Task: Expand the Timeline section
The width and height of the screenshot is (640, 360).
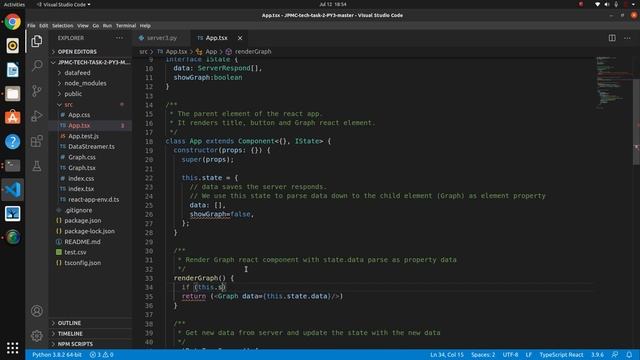Action: pyautogui.click(x=70, y=333)
